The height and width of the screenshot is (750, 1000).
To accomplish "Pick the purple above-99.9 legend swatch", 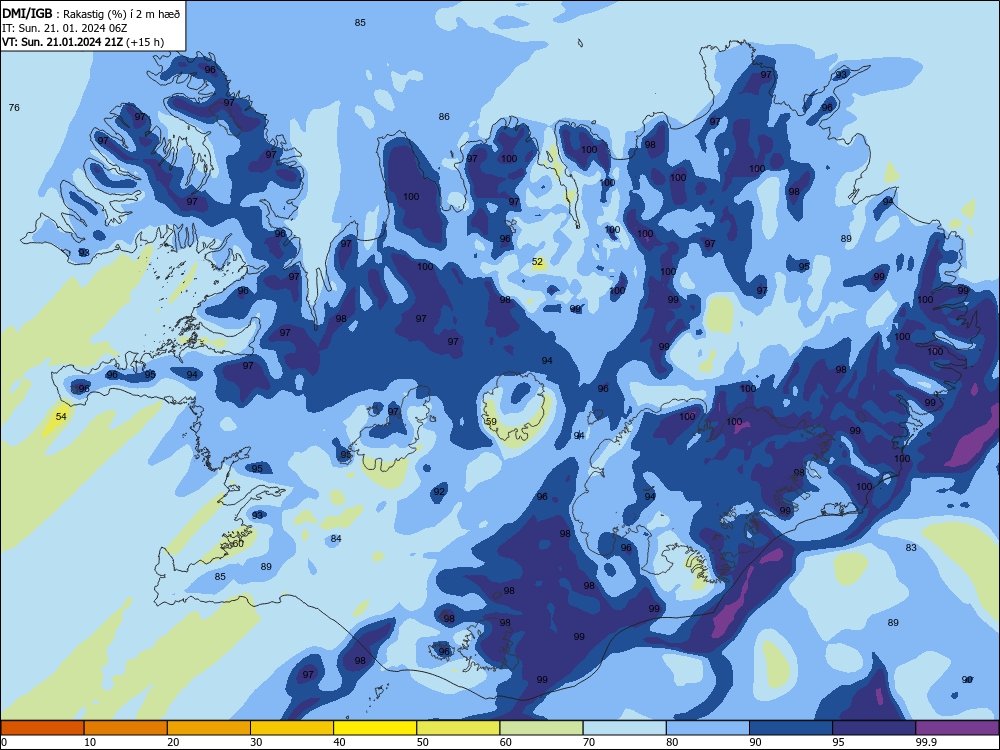I will tap(957, 728).
